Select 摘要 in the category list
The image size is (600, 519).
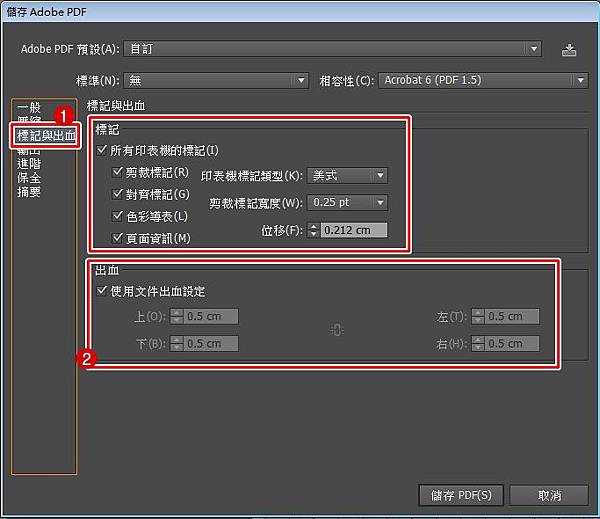click(x=29, y=191)
